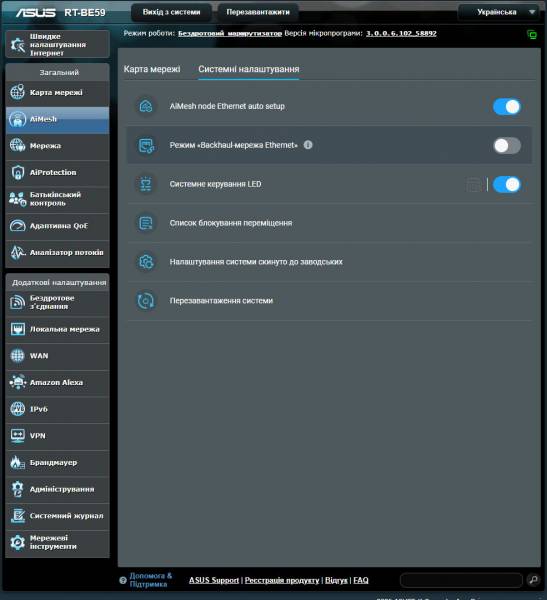Open Адаптивна QoE menu item
The image size is (547, 600).
tap(57, 226)
